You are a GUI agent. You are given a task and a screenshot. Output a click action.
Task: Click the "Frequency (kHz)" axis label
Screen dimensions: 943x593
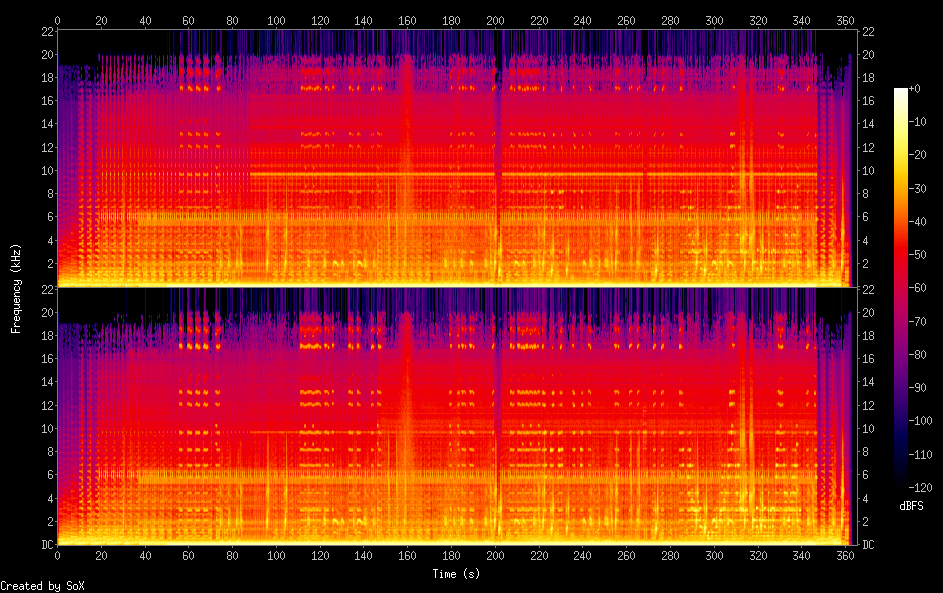pyautogui.click(x=16, y=288)
